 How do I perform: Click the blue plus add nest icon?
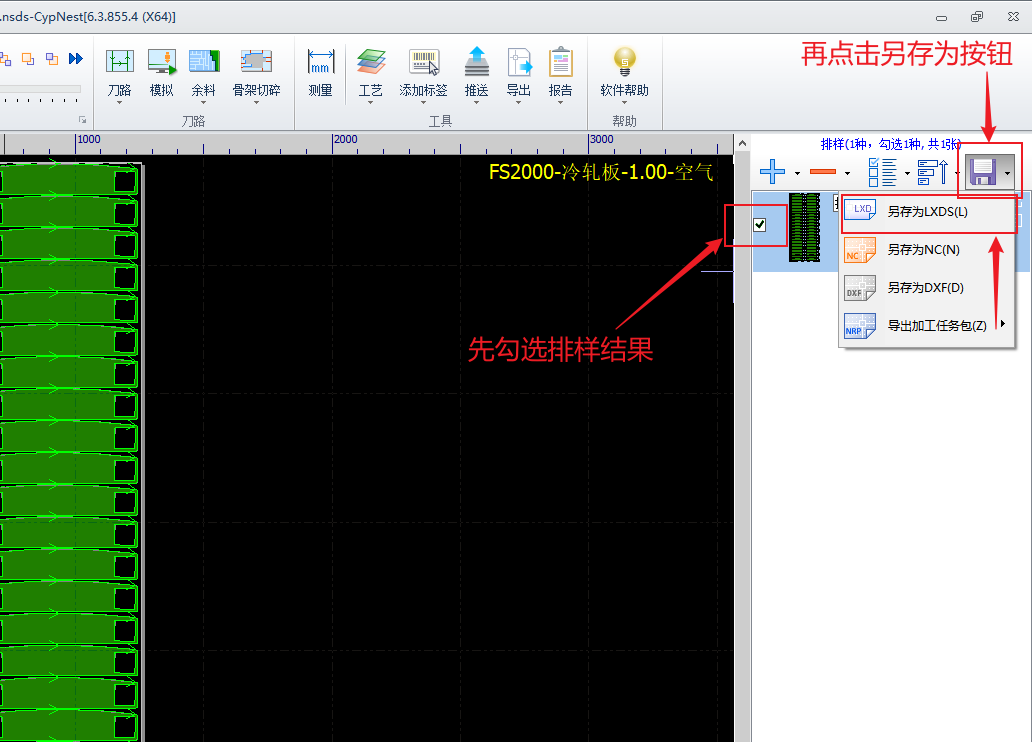click(x=772, y=172)
